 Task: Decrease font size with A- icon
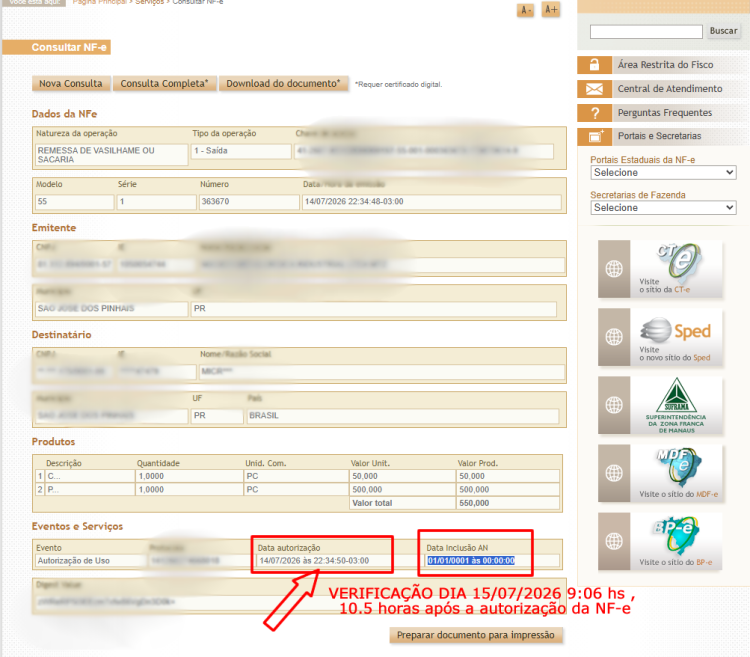click(x=525, y=10)
